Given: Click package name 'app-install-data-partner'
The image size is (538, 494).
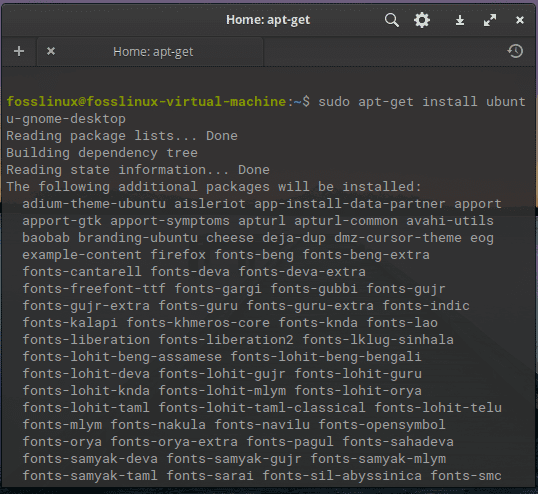Looking at the screenshot, I should pos(350,204).
